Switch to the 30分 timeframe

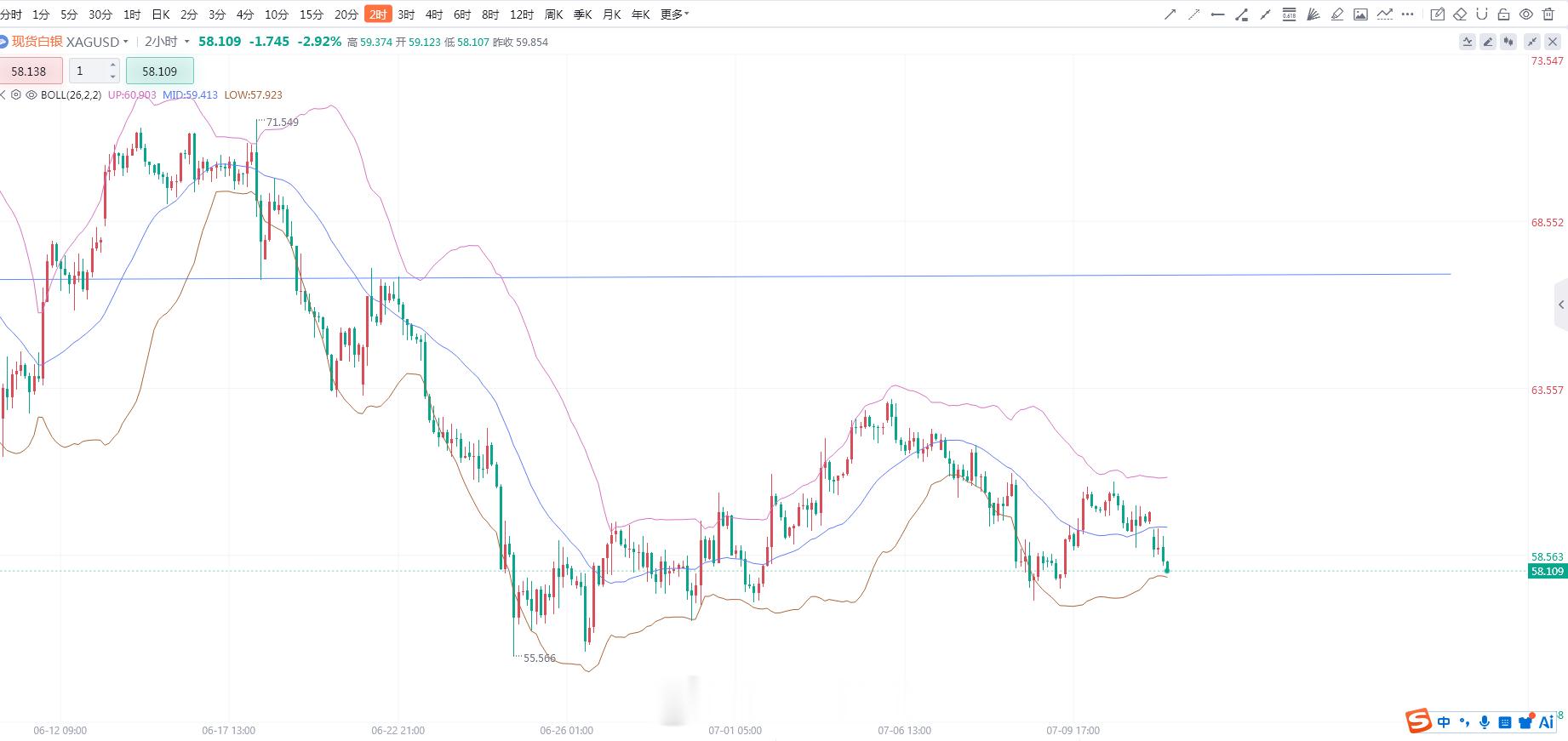(100, 14)
